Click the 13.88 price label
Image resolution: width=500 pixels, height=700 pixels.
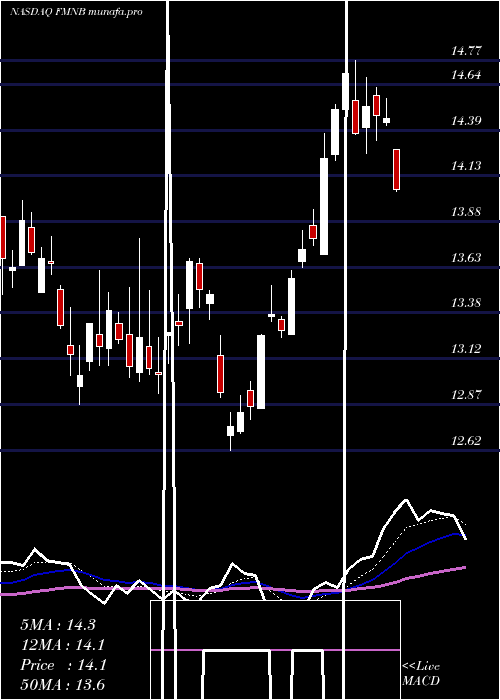[466, 212]
